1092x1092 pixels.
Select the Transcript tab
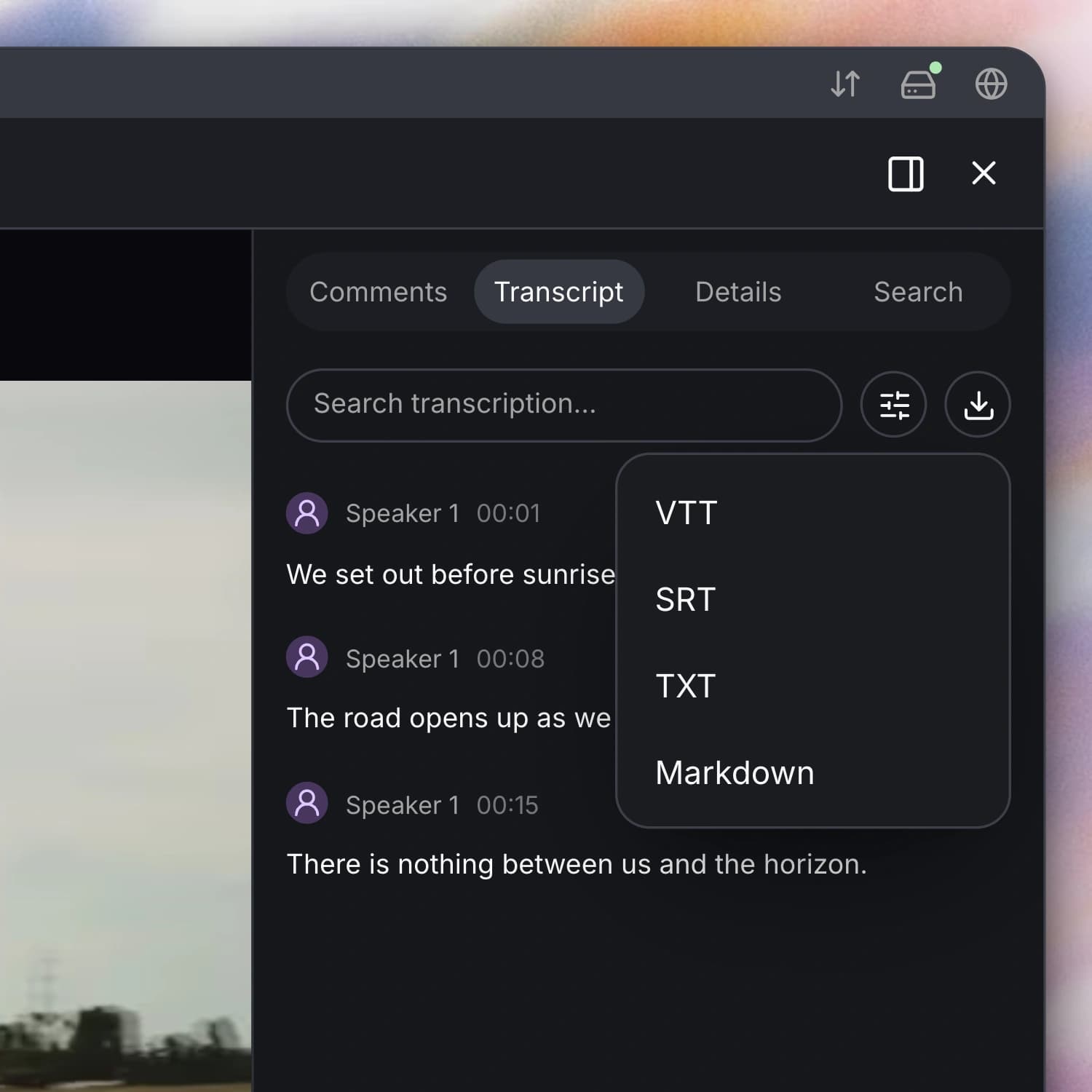[559, 292]
